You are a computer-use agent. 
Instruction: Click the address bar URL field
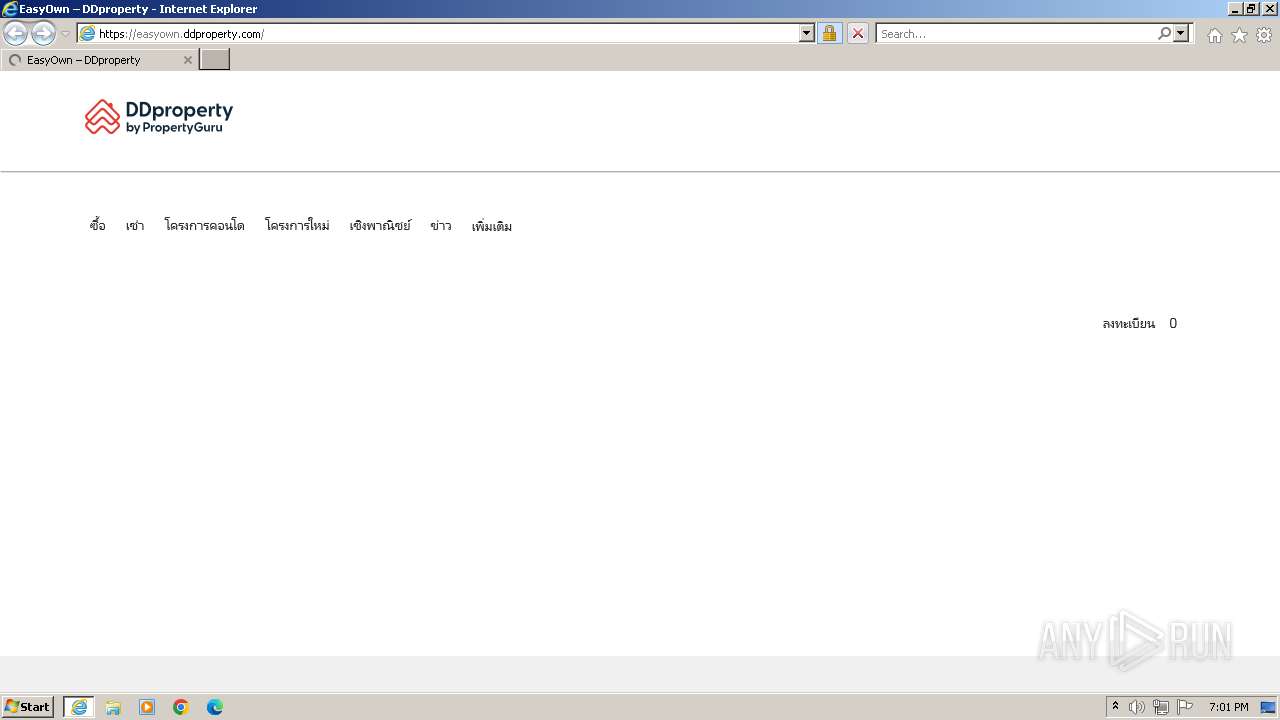[438, 33]
